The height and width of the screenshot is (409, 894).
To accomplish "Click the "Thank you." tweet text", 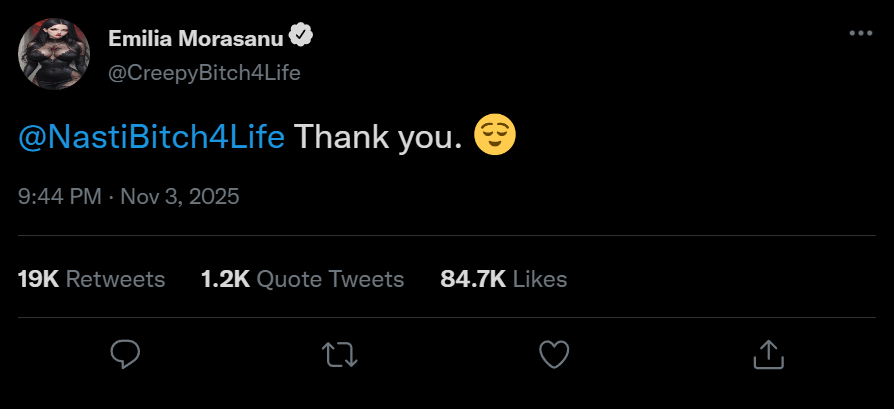I will 379,137.
